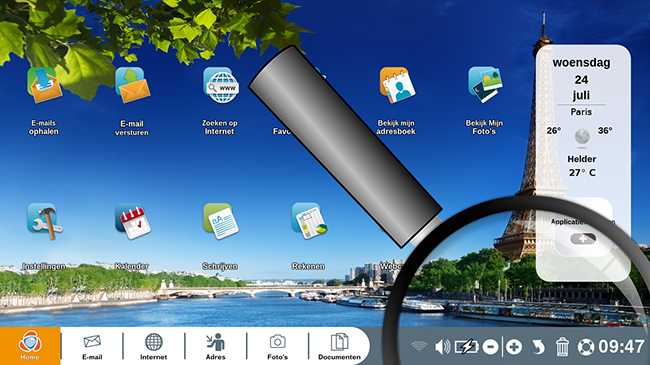Open the Rekenen spreadsheet icon
Image resolution: width=650 pixels, height=365 pixels.
coord(309,221)
